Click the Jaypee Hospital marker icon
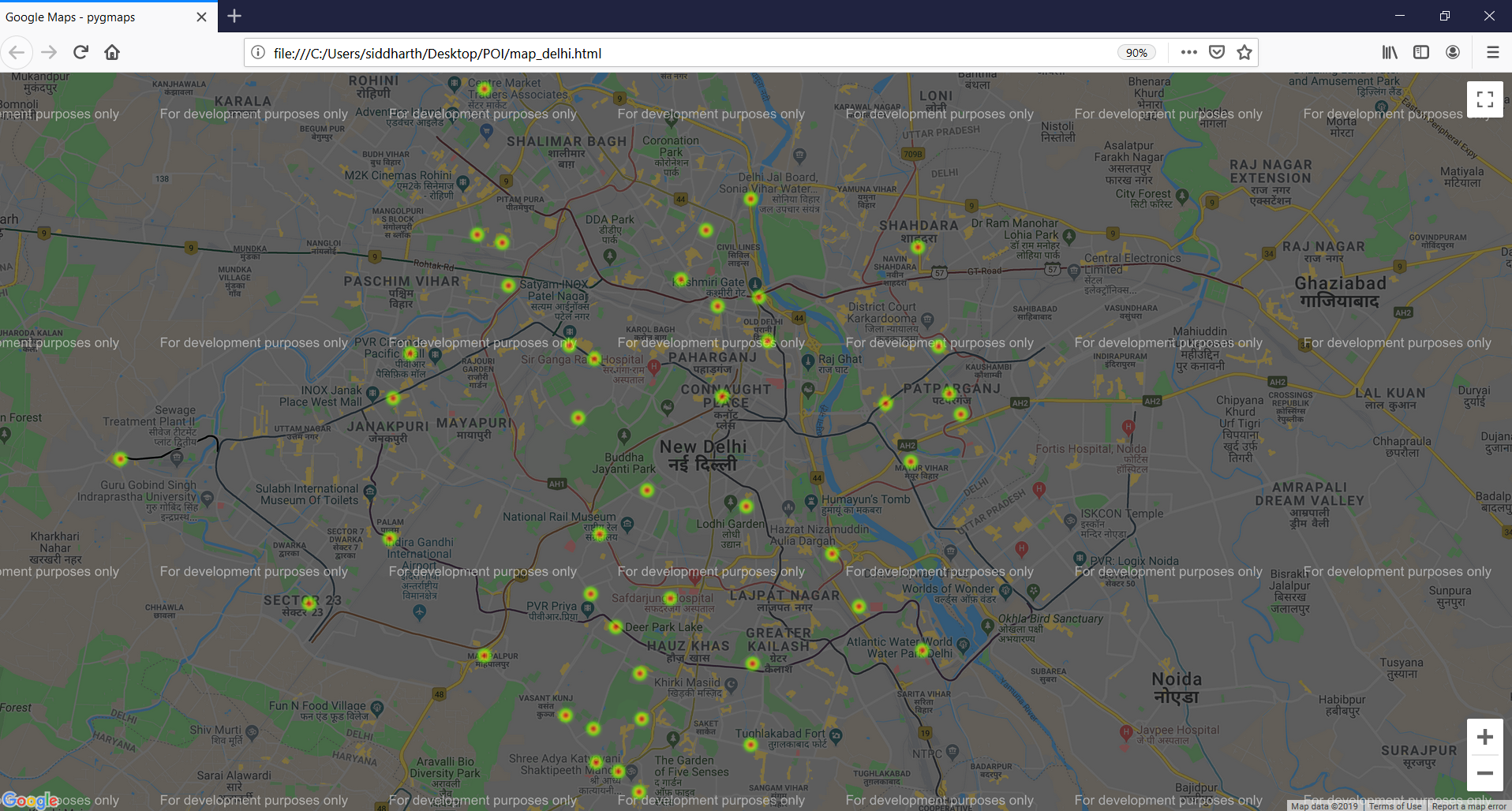1512x811 pixels. [1126, 732]
